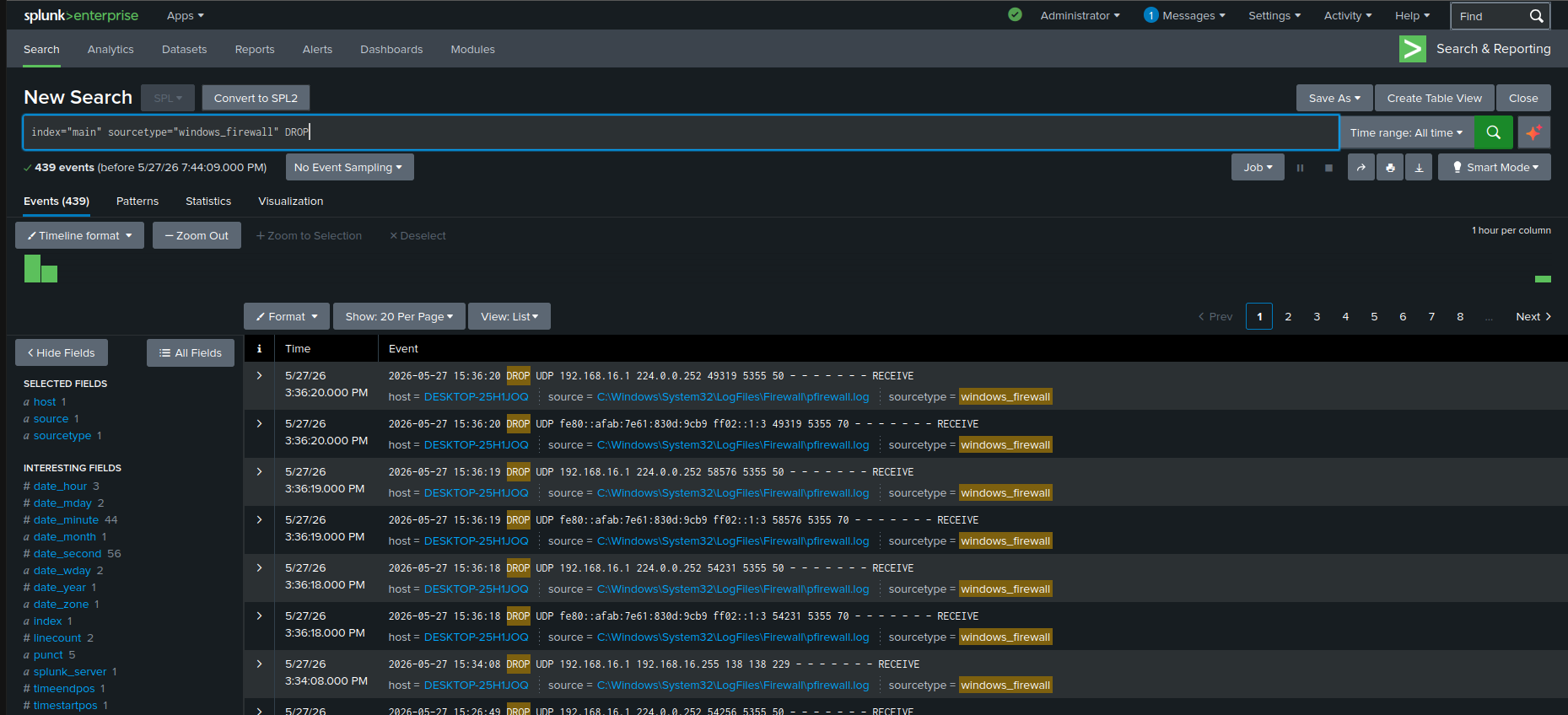The image size is (1568, 715).
Task: Export results with the download icon
Action: click(1419, 167)
